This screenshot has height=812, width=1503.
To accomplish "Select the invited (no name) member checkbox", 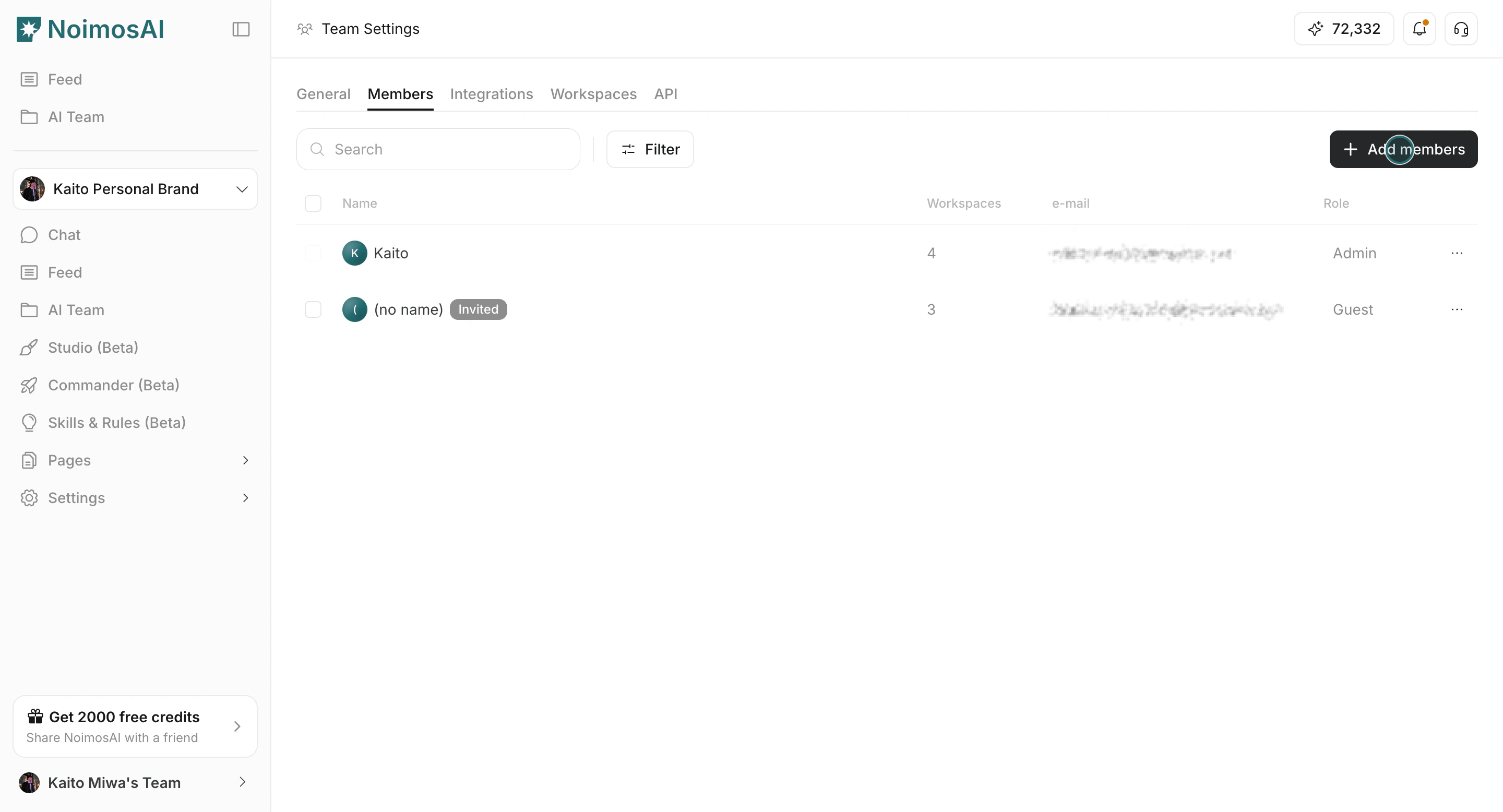I will 313,310.
